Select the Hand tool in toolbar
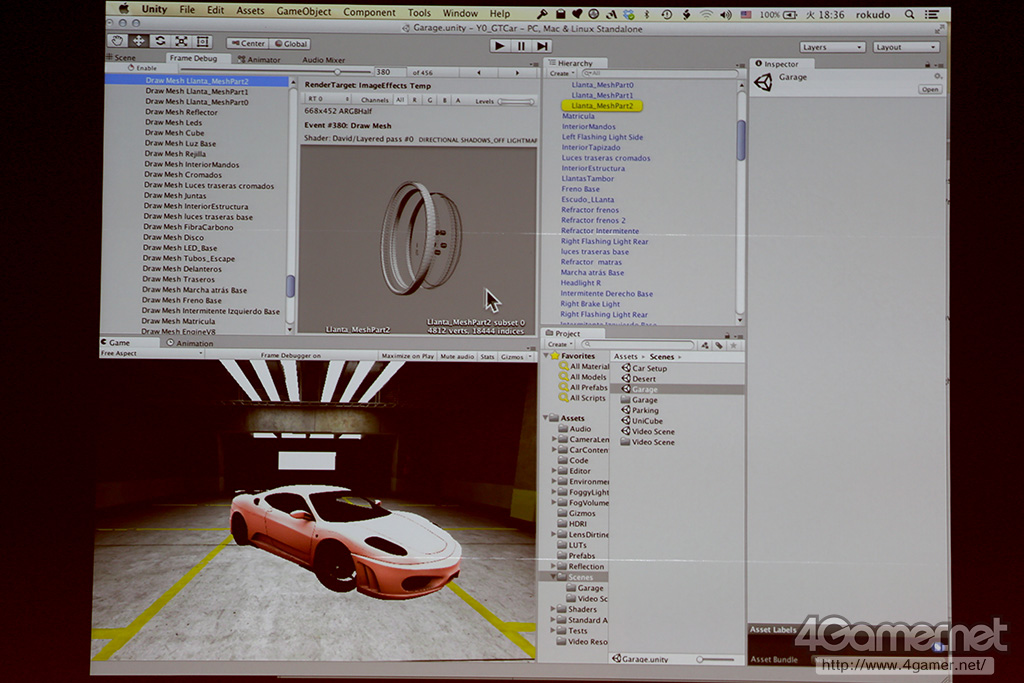The image size is (1024, 683). (117, 41)
